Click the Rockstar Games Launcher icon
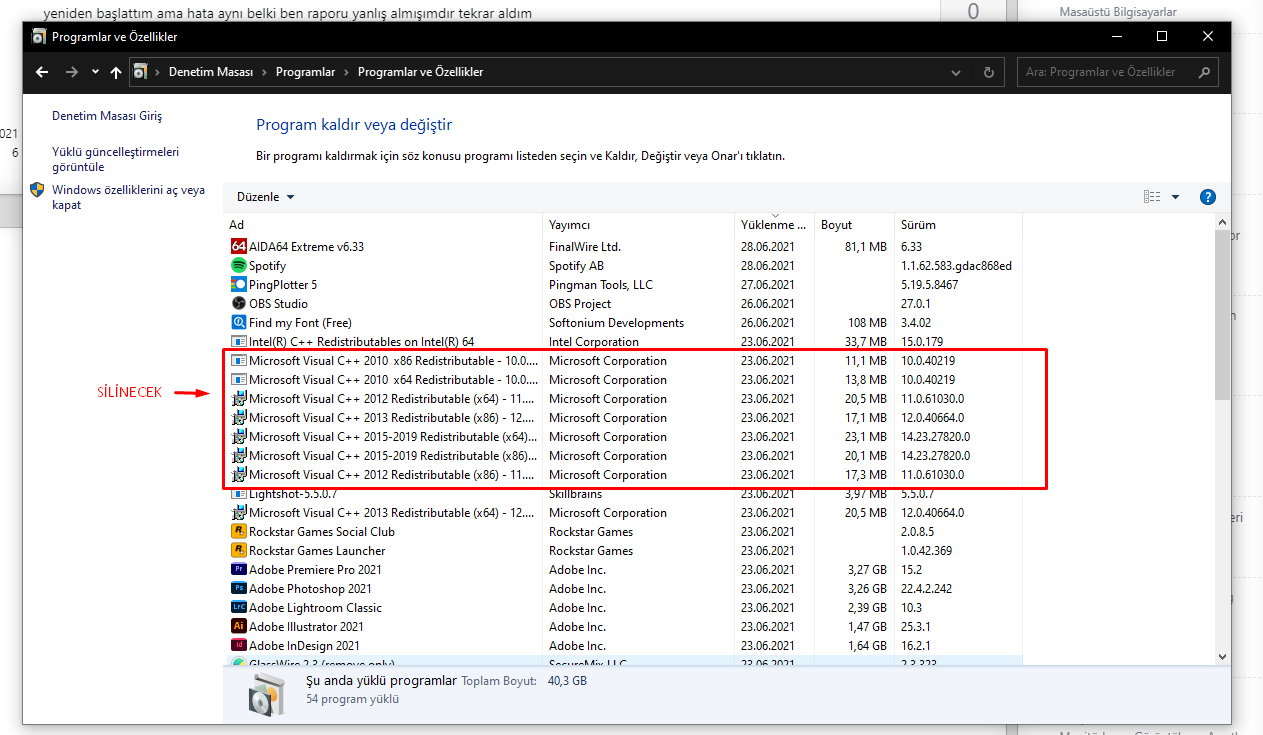Image resolution: width=1263 pixels, height=735 pixels. coord(239,550)
